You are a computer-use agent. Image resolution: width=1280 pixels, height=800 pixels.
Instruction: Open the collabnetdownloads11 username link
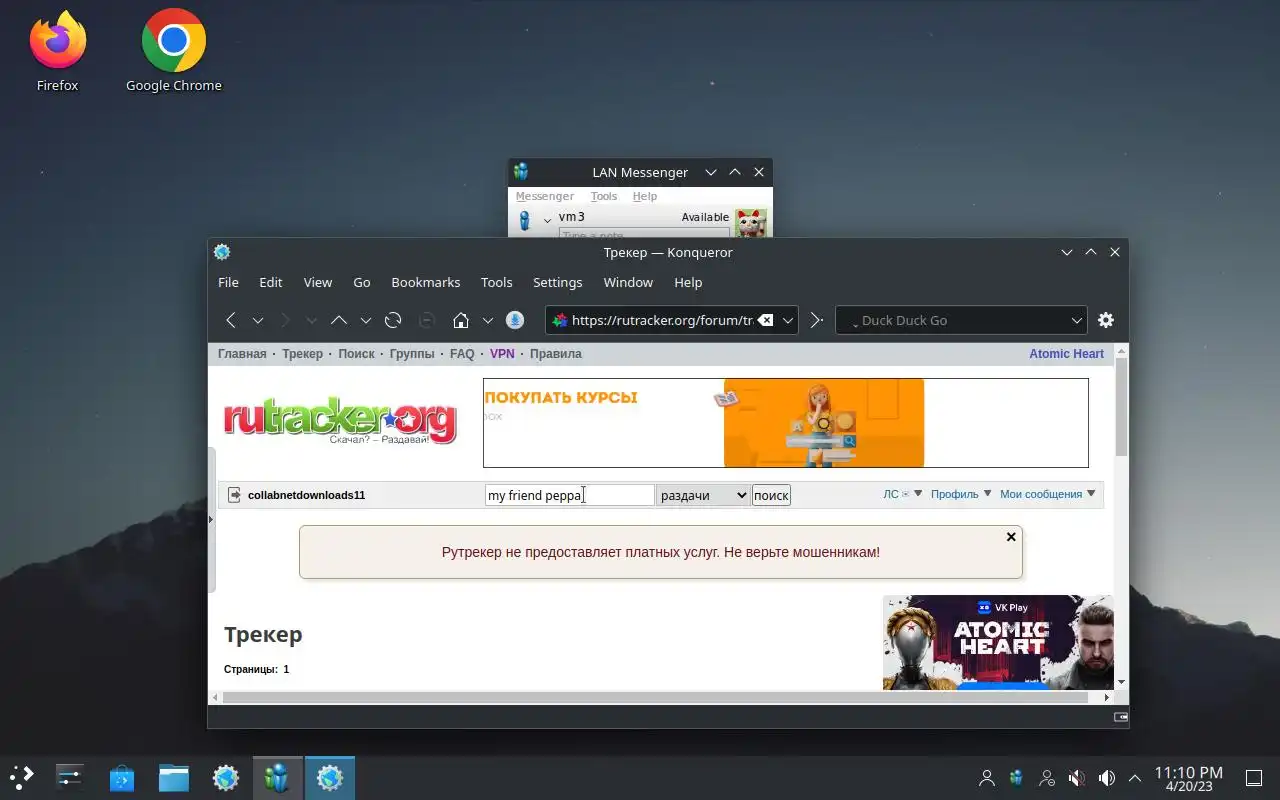click(x=306, y=495)
